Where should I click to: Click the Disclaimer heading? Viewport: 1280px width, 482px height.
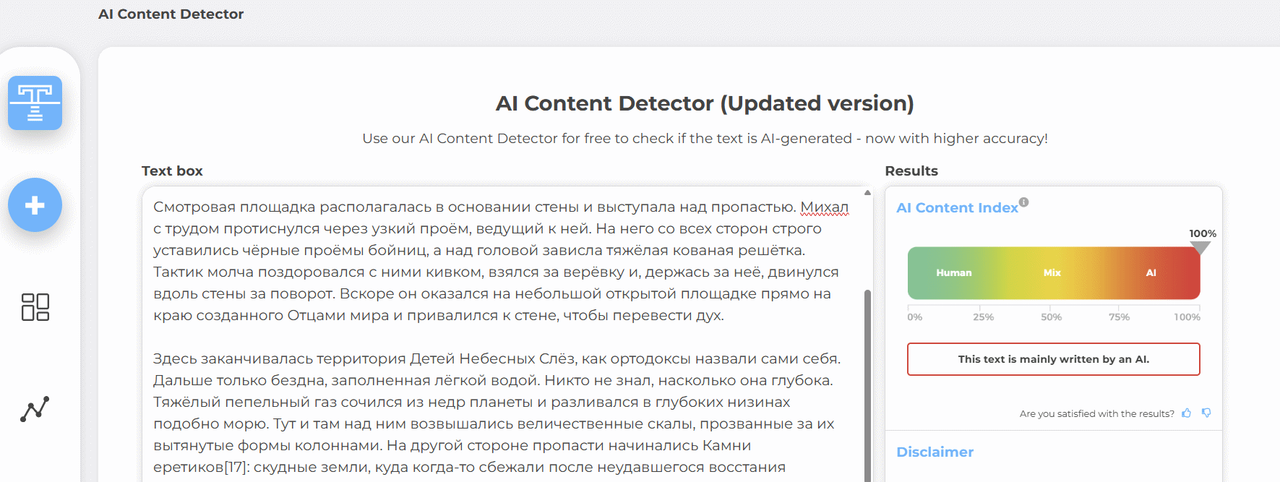click(x=935, y=452)
